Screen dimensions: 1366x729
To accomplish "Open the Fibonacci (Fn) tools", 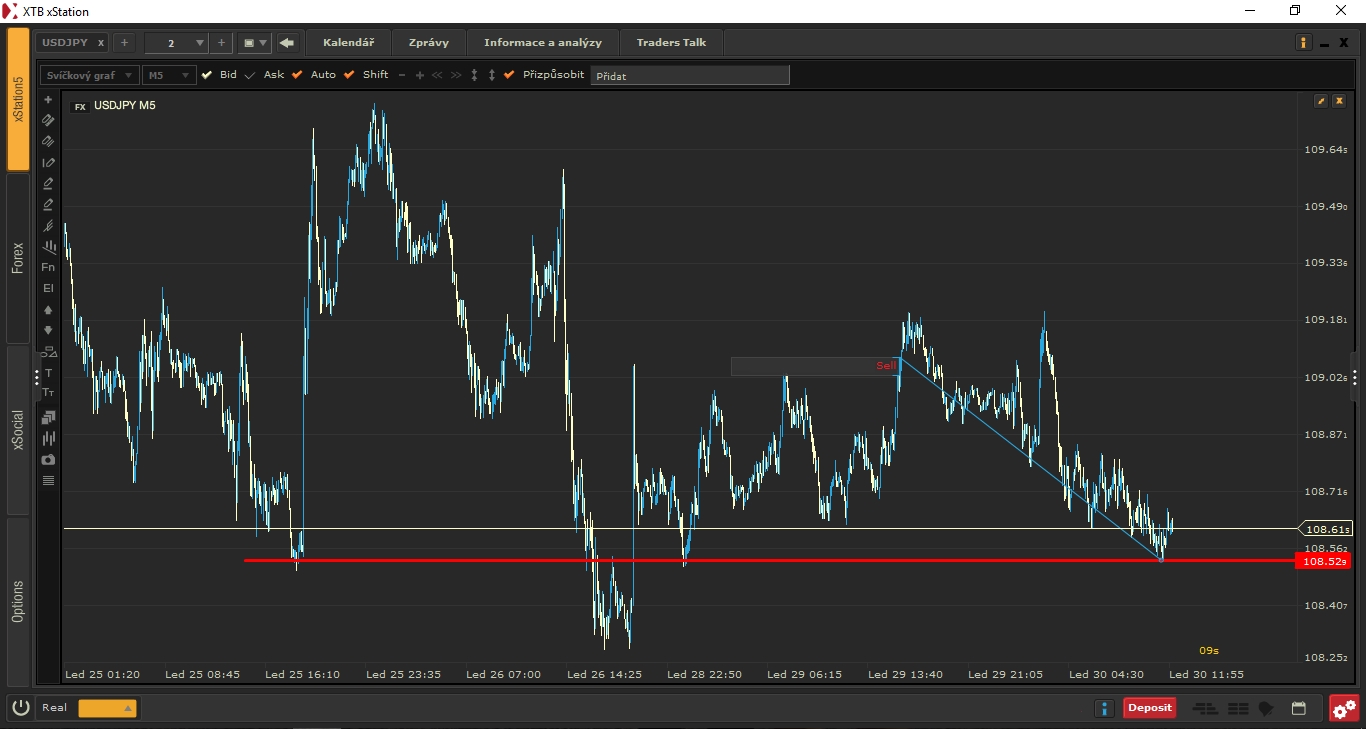I will [x=48, y=267].
